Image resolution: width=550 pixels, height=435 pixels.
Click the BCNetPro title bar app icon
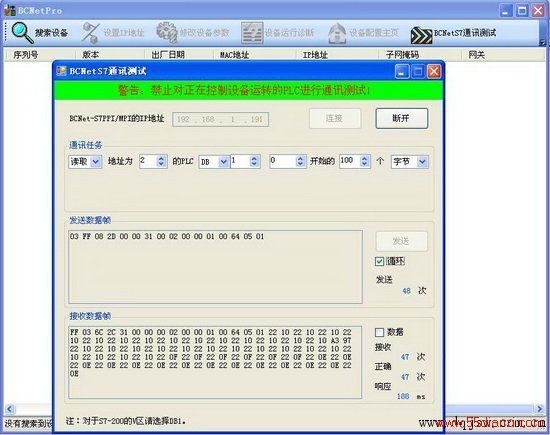(x=10, y=11)
